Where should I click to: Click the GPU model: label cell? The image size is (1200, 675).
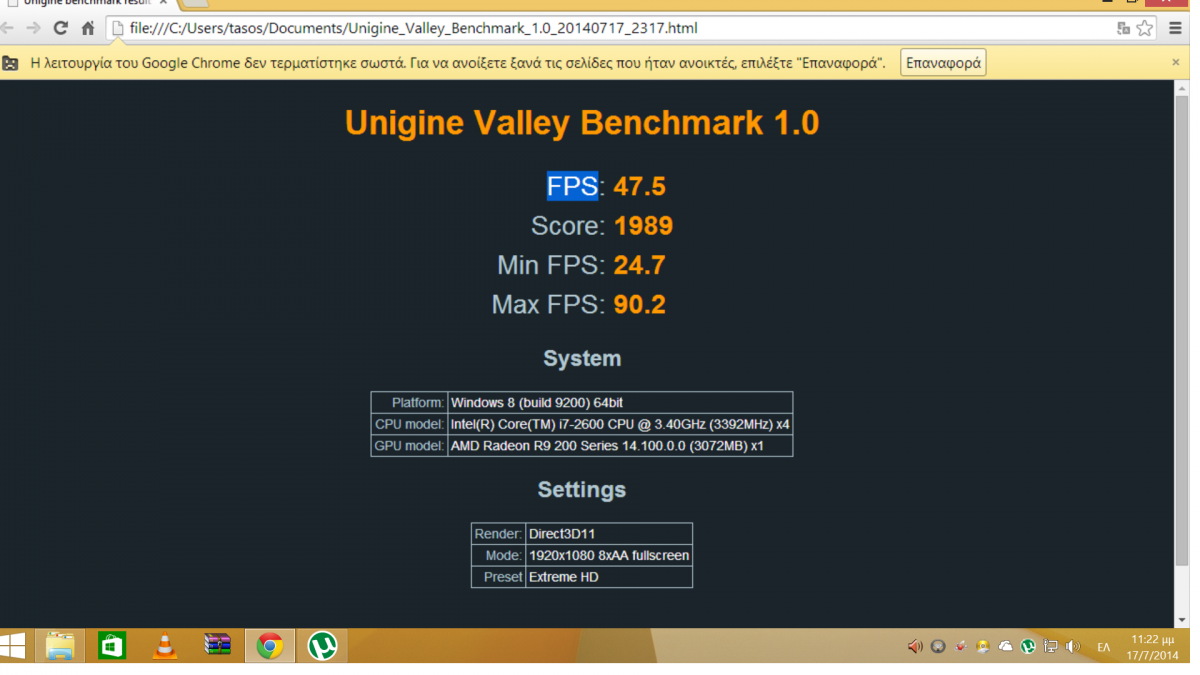point(409,446)
